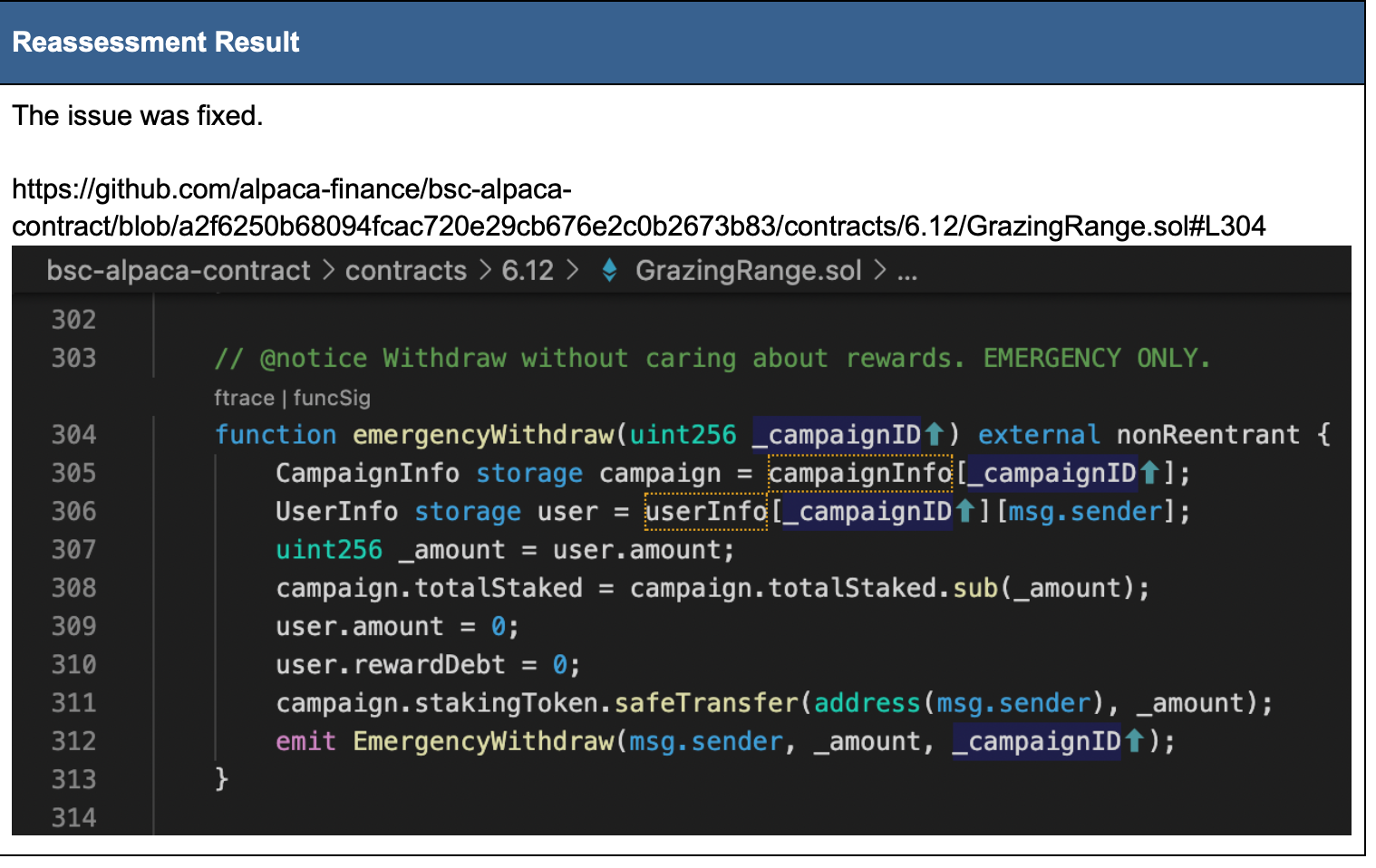Click the nonReentrant modifier on line 304

[1207, 435]
